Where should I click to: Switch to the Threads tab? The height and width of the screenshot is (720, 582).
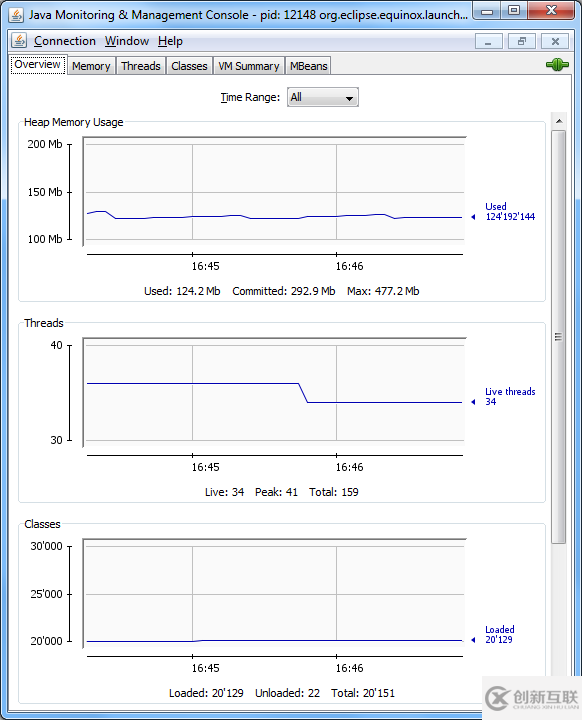[141, 66]
